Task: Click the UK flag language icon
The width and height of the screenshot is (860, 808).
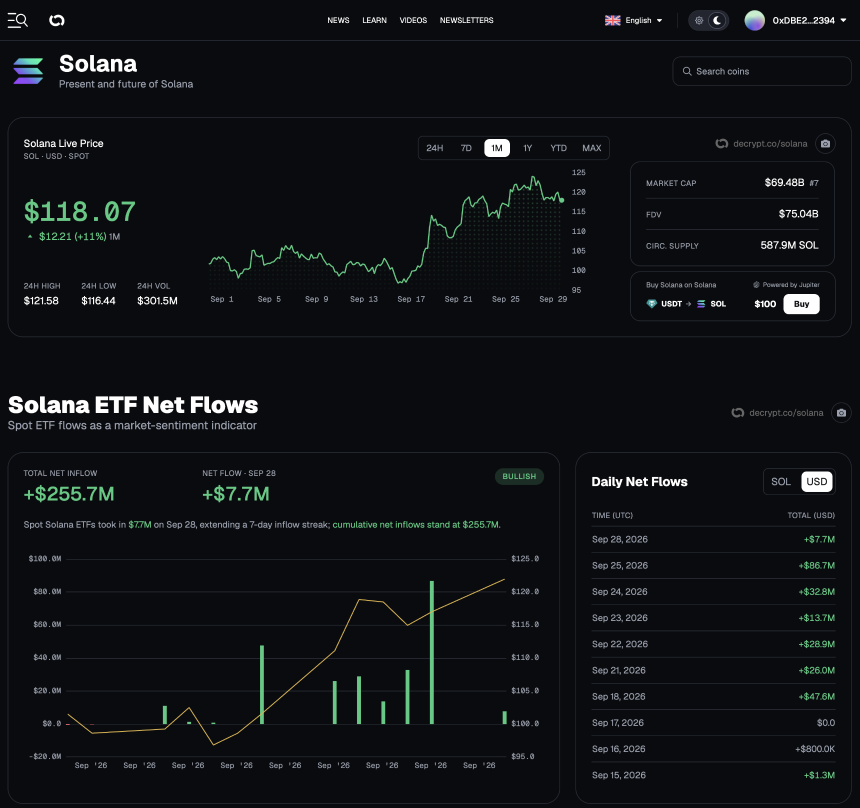Action: pos(612,20)
